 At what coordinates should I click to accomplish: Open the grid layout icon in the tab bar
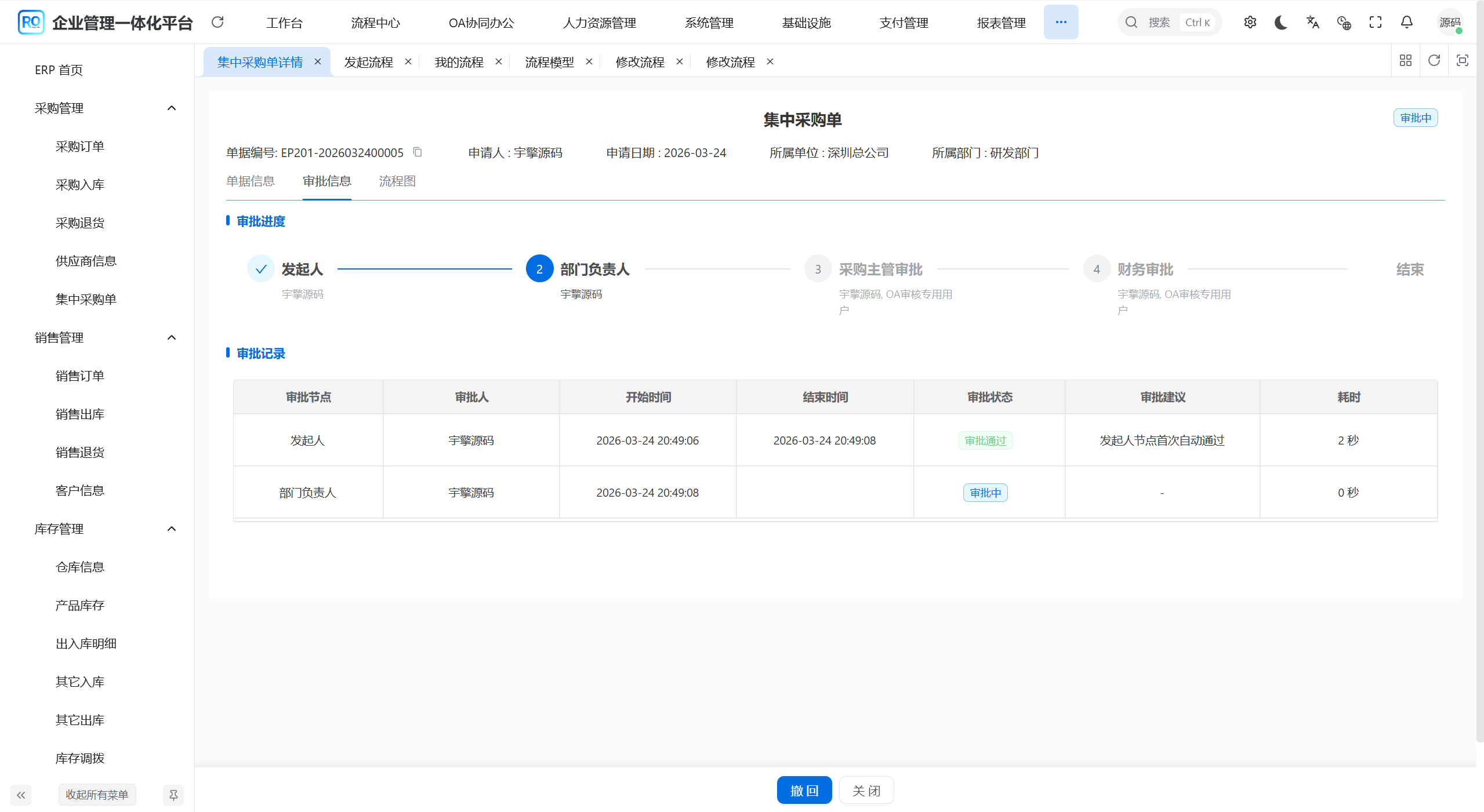point(1406,60)
